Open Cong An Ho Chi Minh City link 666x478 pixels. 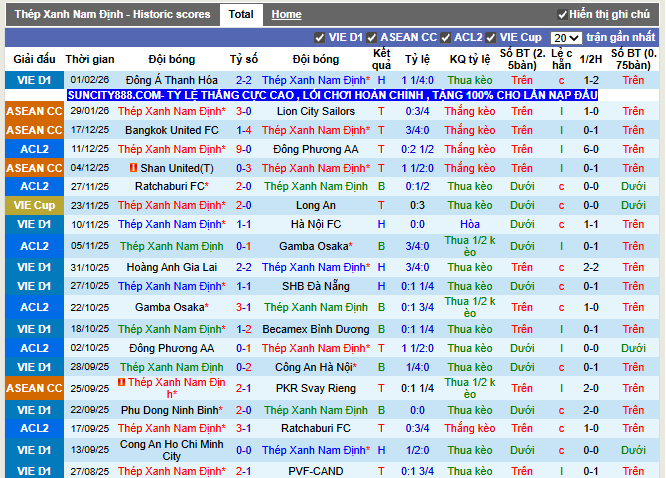(172, 450)
